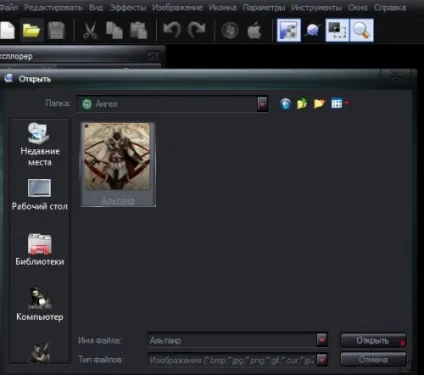Screen dimensions: 424x375
Task: Click the Открыть button
Action: point(373,340)
